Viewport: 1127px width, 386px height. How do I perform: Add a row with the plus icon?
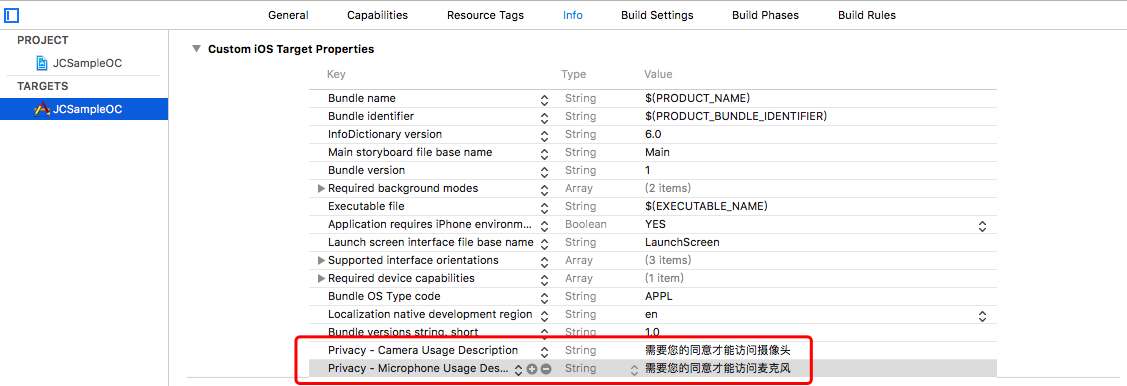[532, 369]
